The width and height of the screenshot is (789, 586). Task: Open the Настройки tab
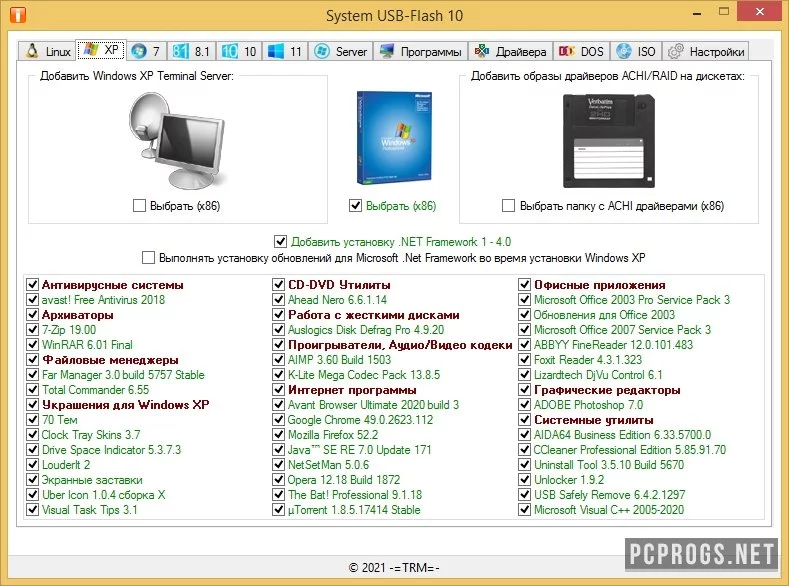click(x=705, y=51)
